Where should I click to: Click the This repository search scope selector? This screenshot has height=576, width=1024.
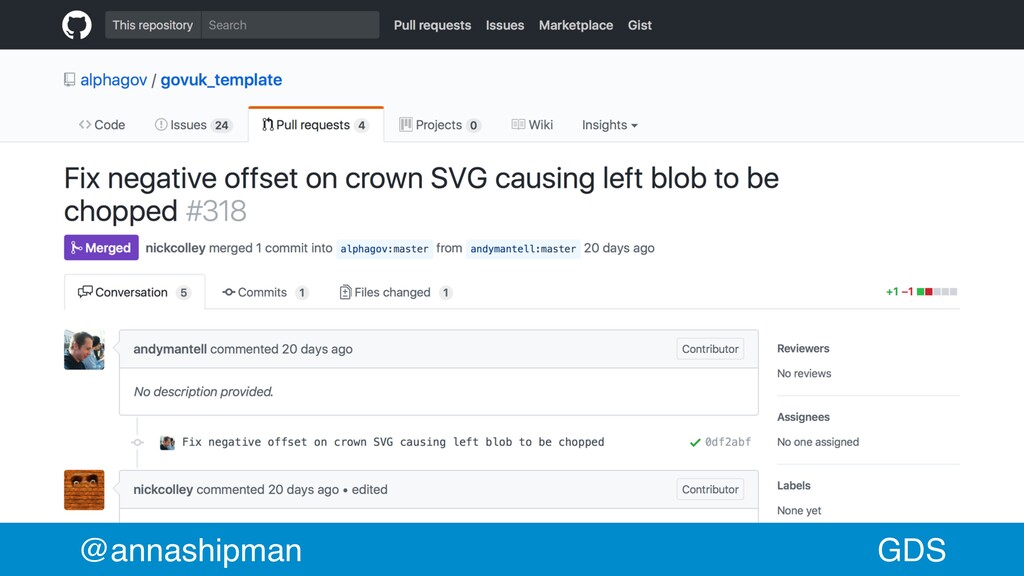click(x=153, y=25)
